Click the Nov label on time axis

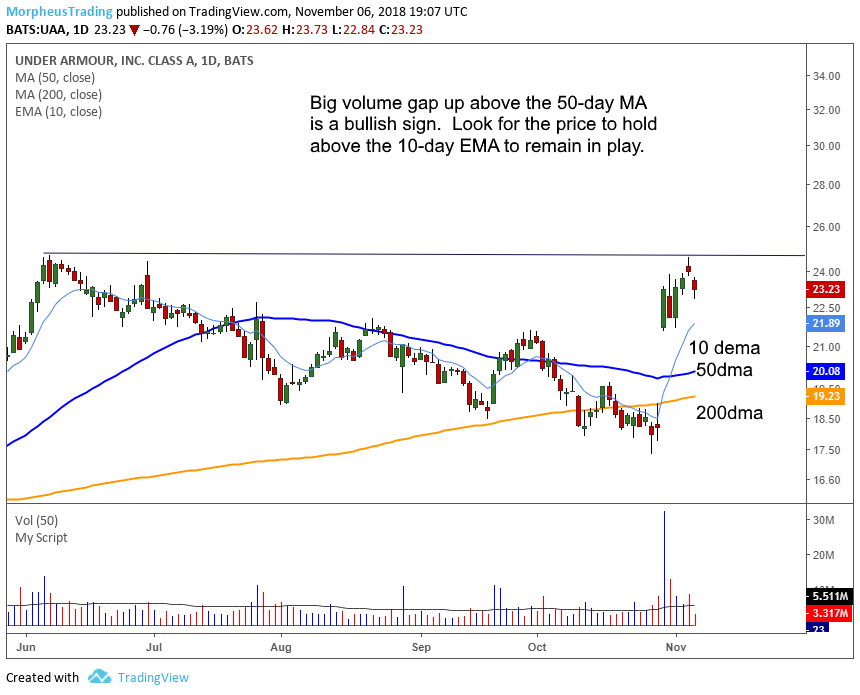pyautogui.click(x=676, y=647)
